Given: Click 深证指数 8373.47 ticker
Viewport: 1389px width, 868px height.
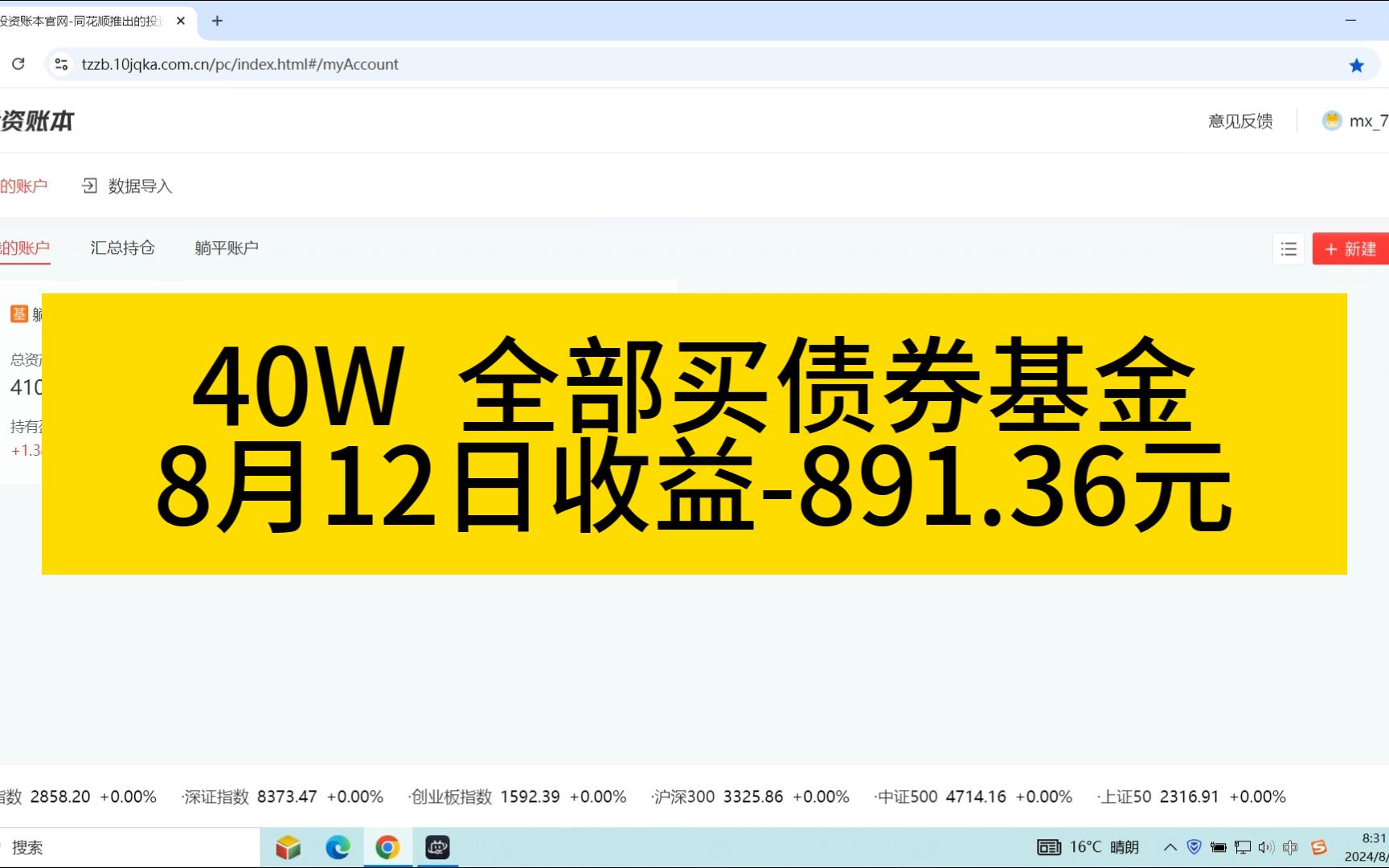Looking at the screenshot, I should [284, 796].
